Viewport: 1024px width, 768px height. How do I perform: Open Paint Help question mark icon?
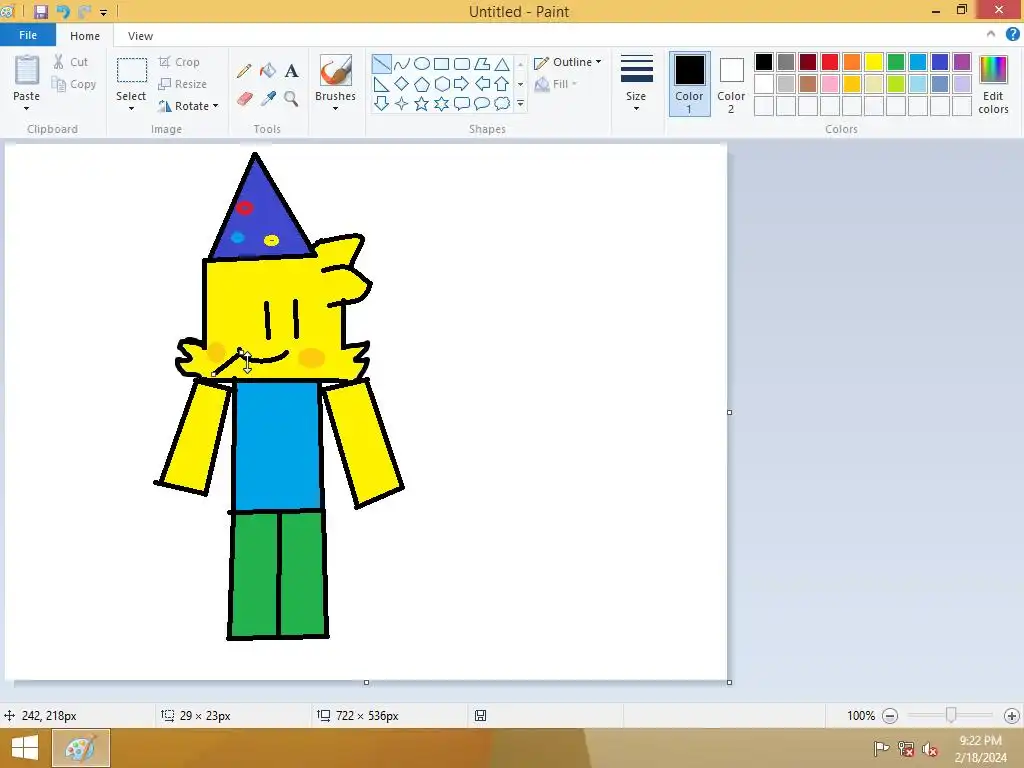coord(1012,35)
